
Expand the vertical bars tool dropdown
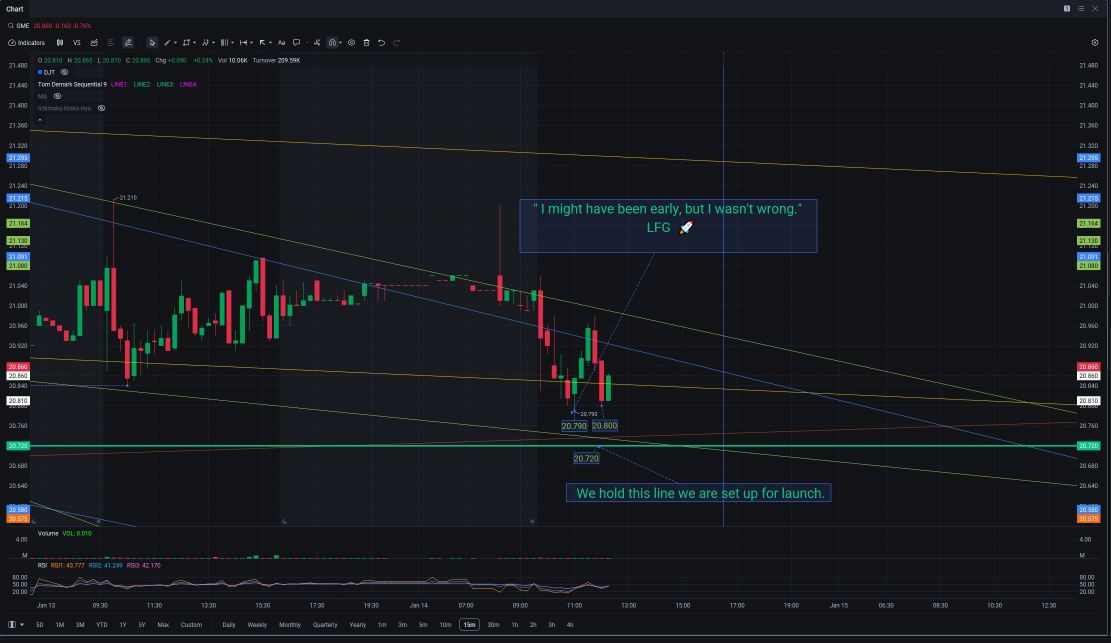coord(232,43)
